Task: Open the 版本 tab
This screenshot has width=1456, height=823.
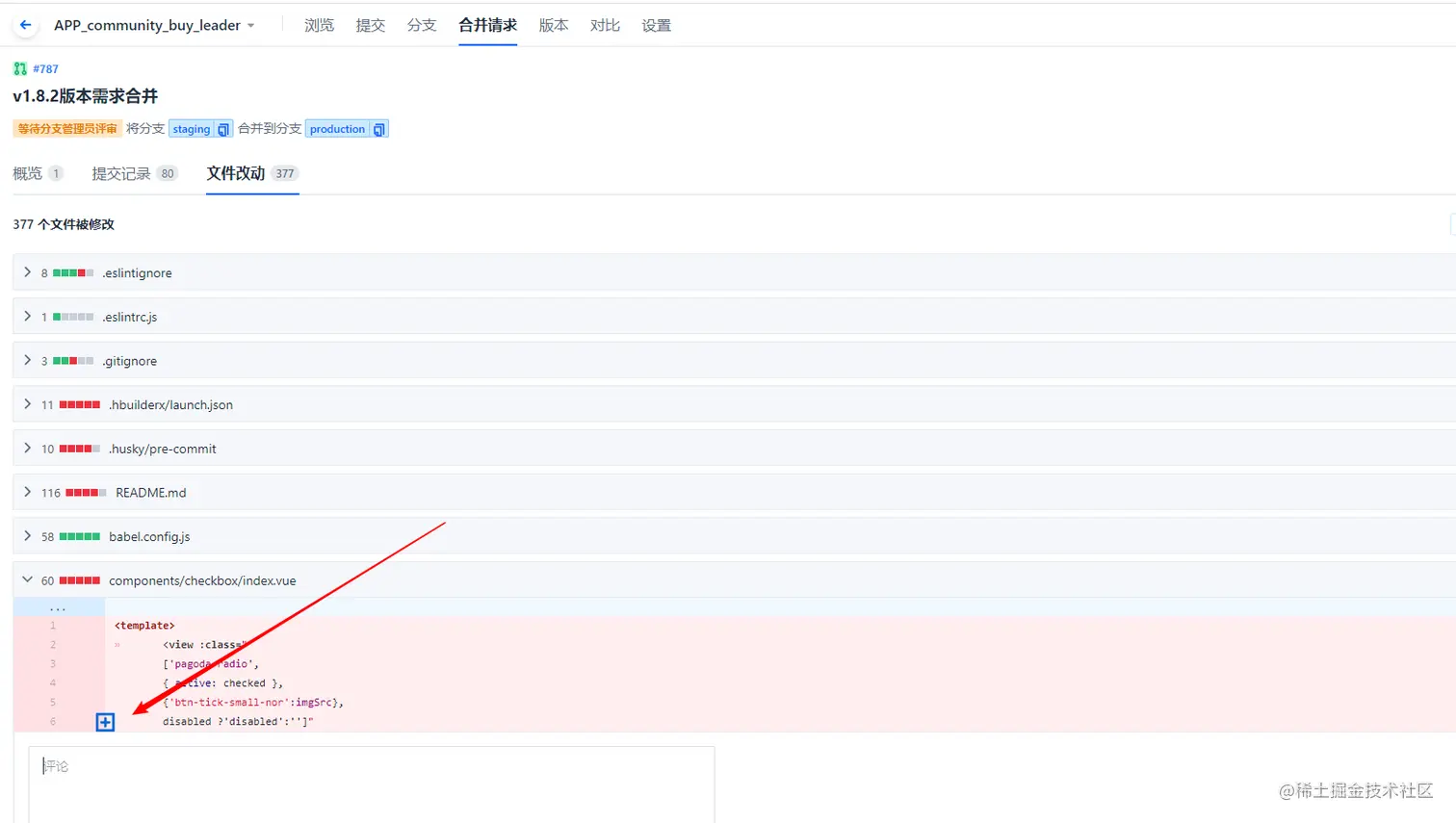Action: [x=553, y=25]
